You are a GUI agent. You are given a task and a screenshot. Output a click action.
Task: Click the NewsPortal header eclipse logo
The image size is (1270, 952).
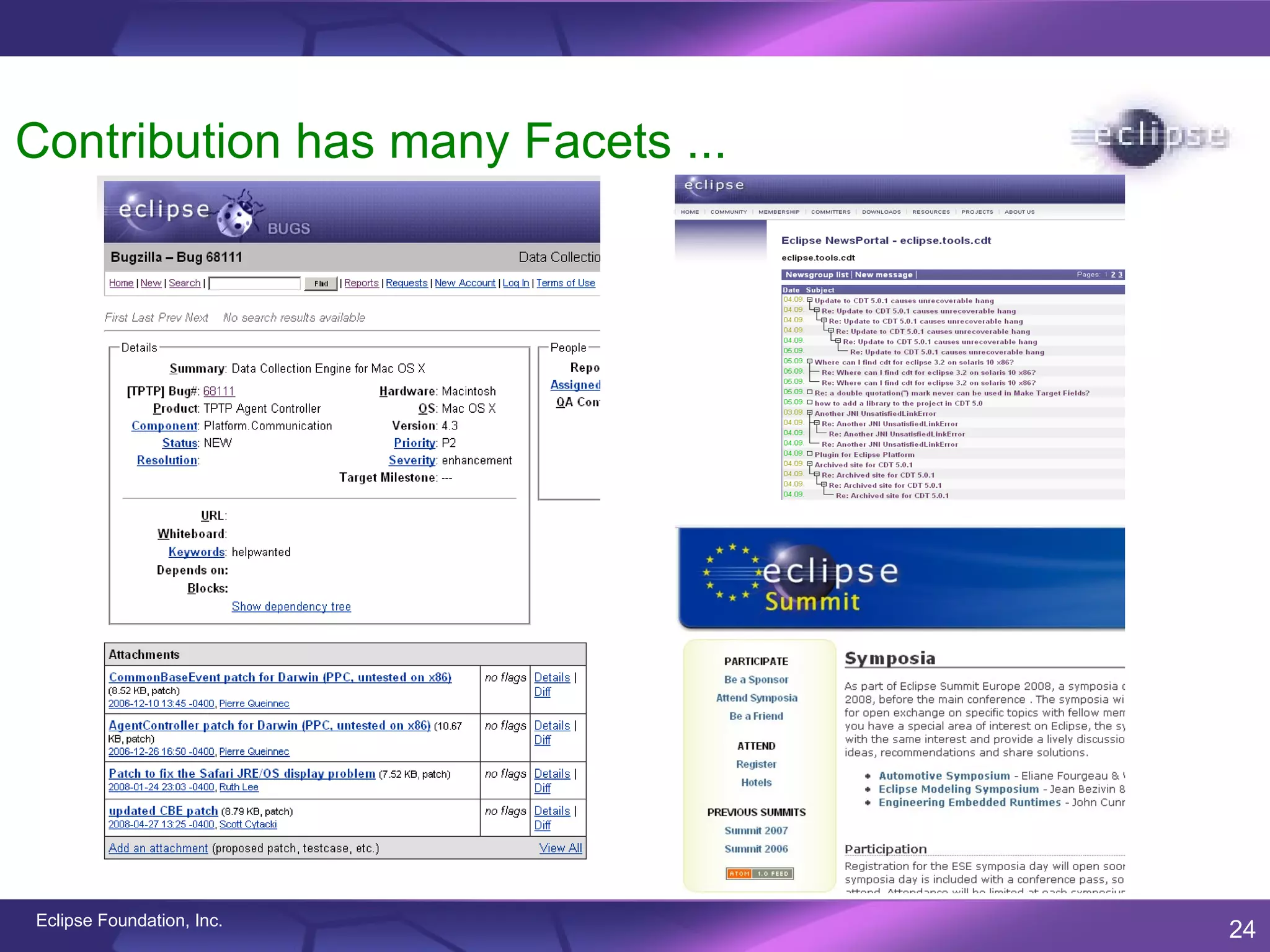click(x=714, y=185)
